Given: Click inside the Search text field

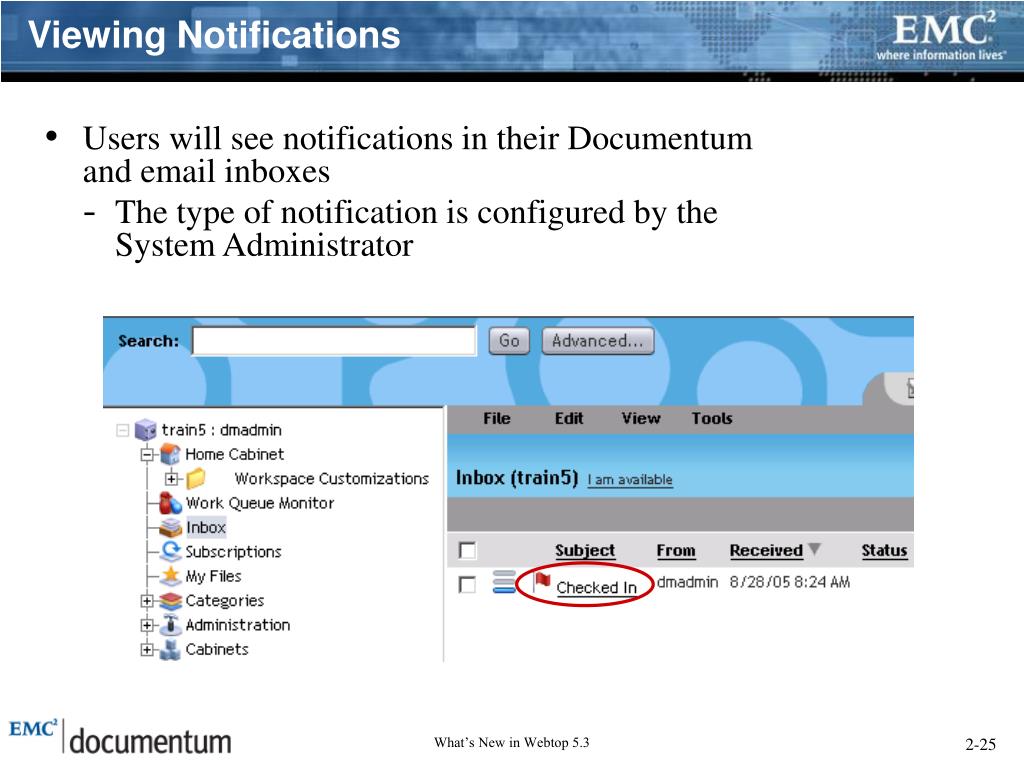Looking at the screenshot, I should [334, 341].
